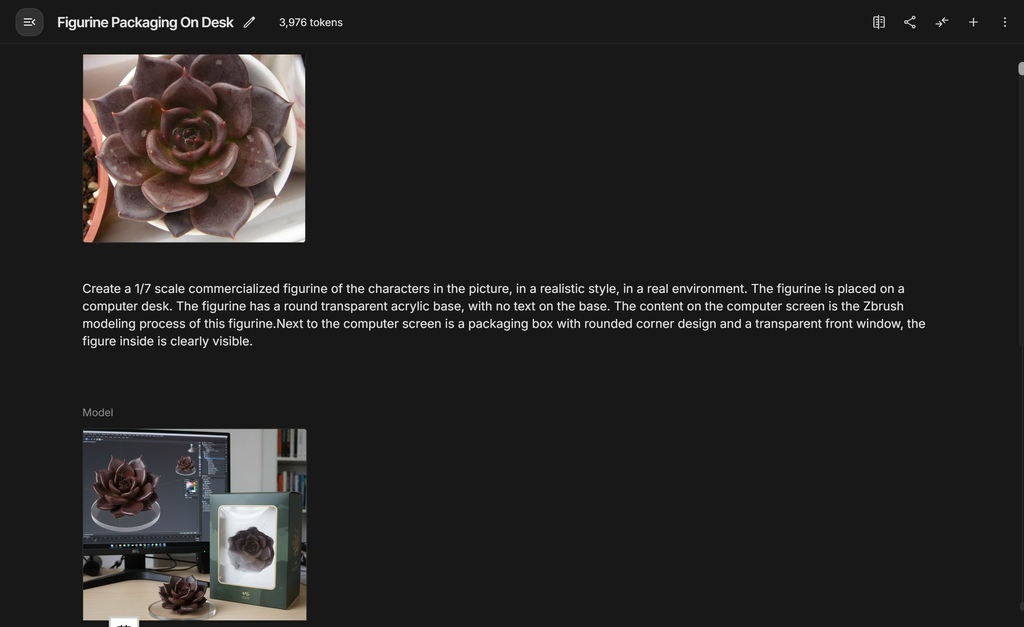Click the white badge below generated image
The image size is (1024, 627).
click(123, 622)
